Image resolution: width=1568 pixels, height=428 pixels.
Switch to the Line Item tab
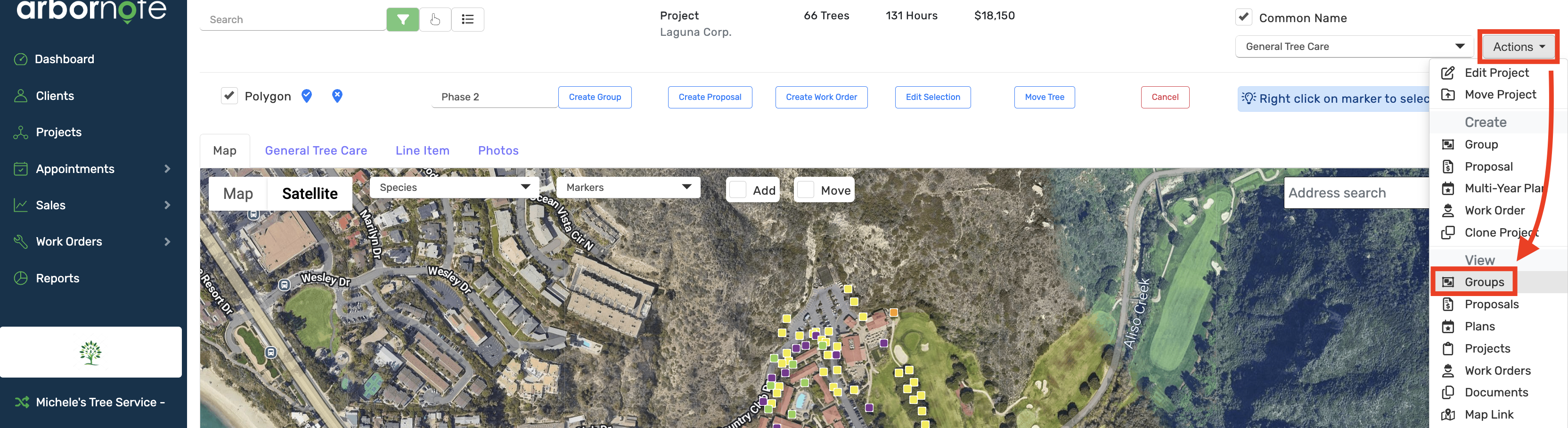point(422,150)
